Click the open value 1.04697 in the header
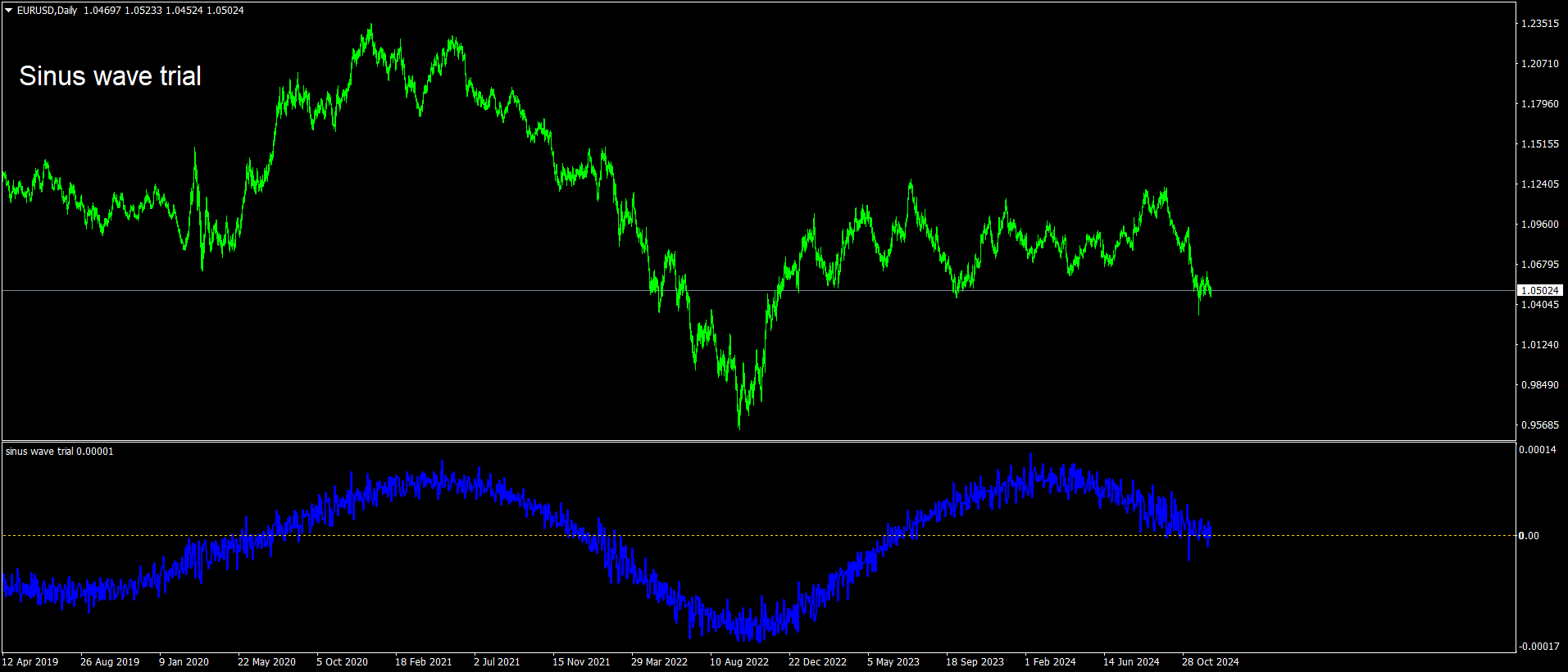This screenshot has height=672, width=1568. pos(102,11)
